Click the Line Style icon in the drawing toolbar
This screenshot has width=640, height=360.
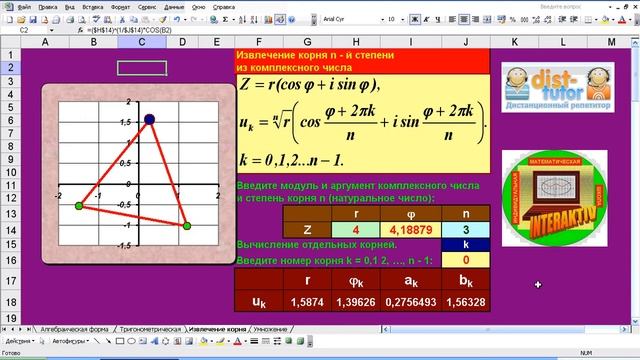click(254, 341)
